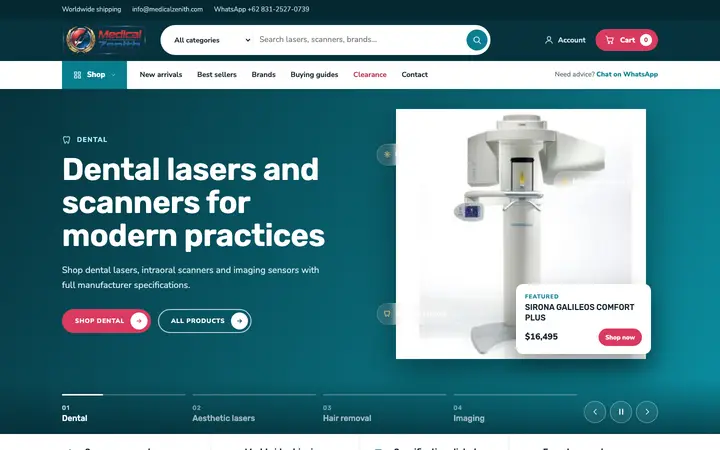
Task: Select the 03 Hair removal slide tab
Action: [x=384, y=409]
